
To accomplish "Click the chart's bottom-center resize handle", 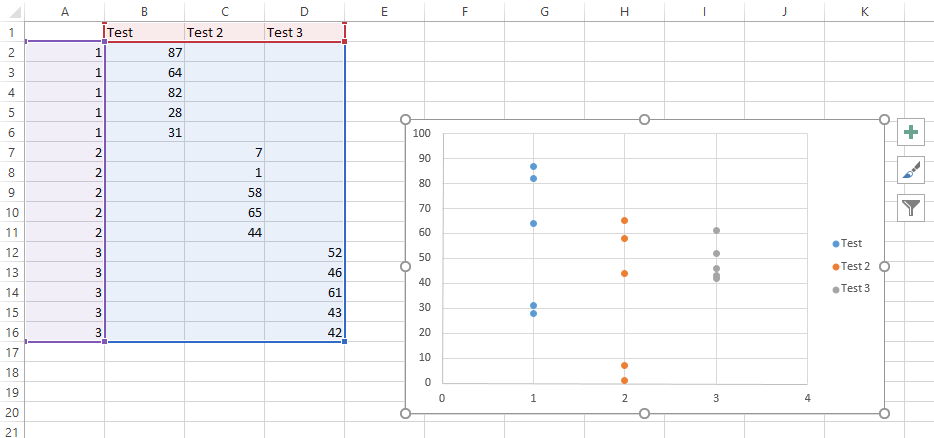I will pos(644,414).
